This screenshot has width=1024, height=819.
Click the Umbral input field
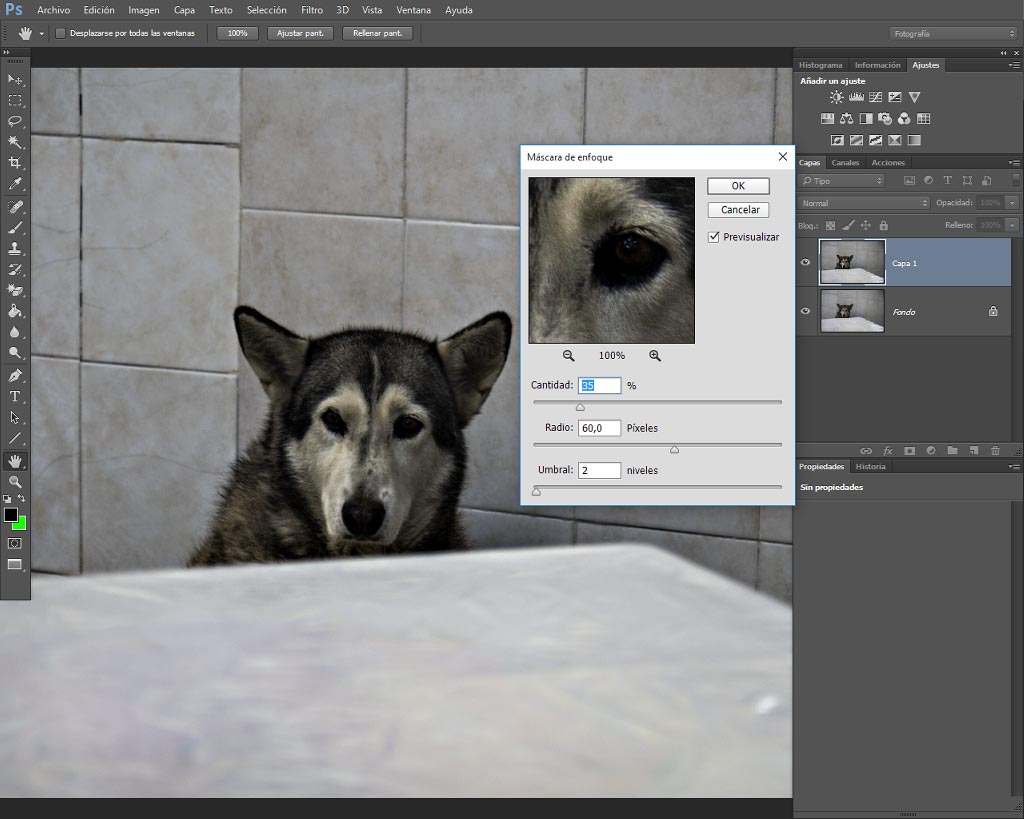tap(599, 470)
